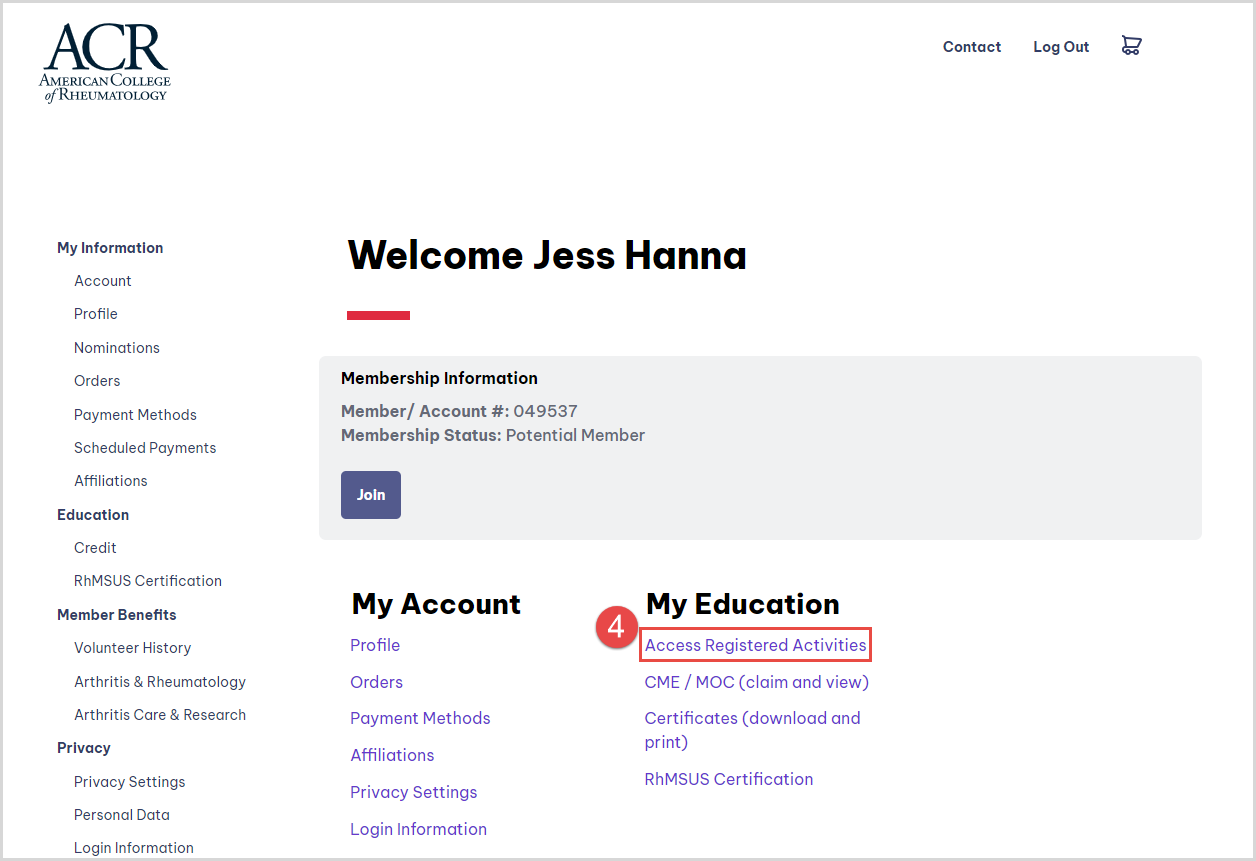
Task: Open Certificates download and print link
Action: click(x=753, y=730)
